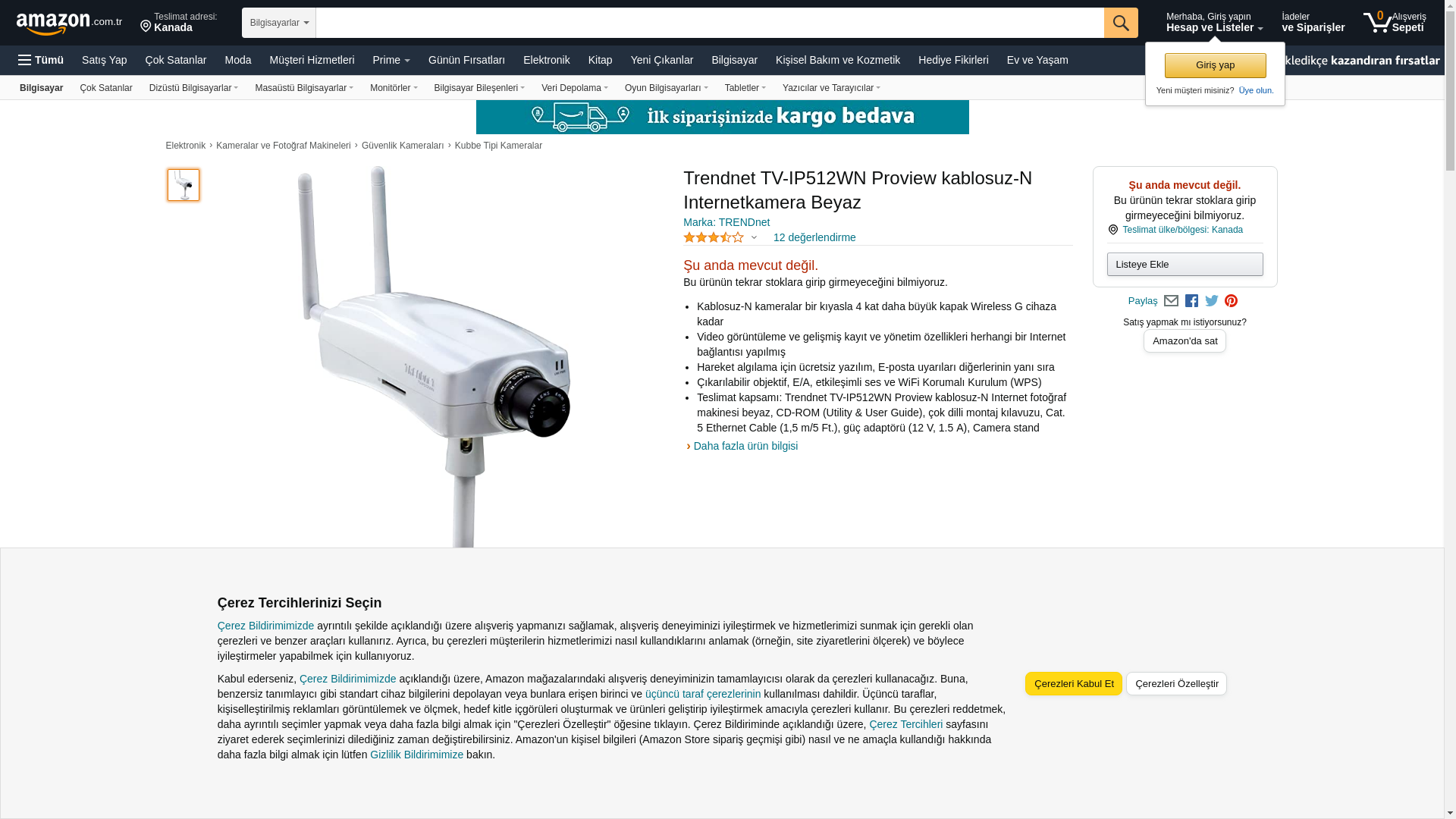Accept cookies with Çerezleri Kabul Et
Viewport: 1456px width, 819px height.
(x=1073, y=684)
